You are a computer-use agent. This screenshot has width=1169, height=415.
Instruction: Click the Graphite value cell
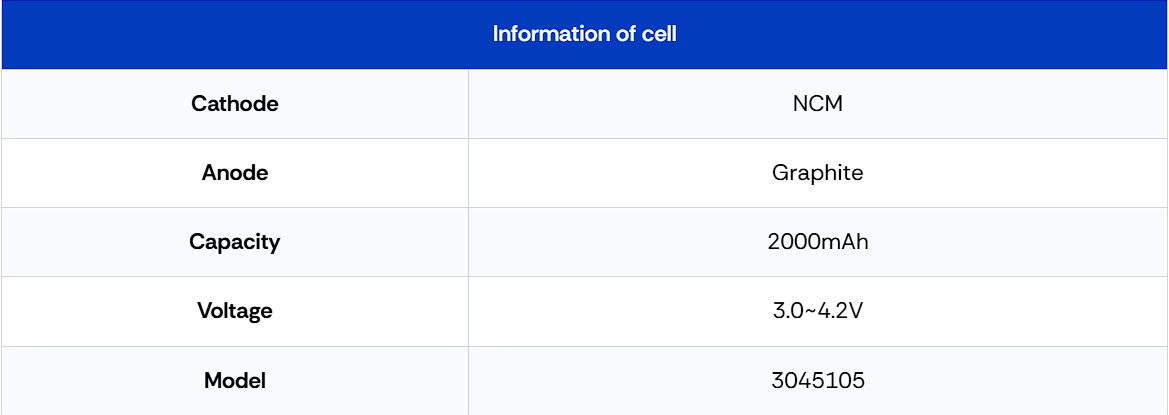pos(818,173)
